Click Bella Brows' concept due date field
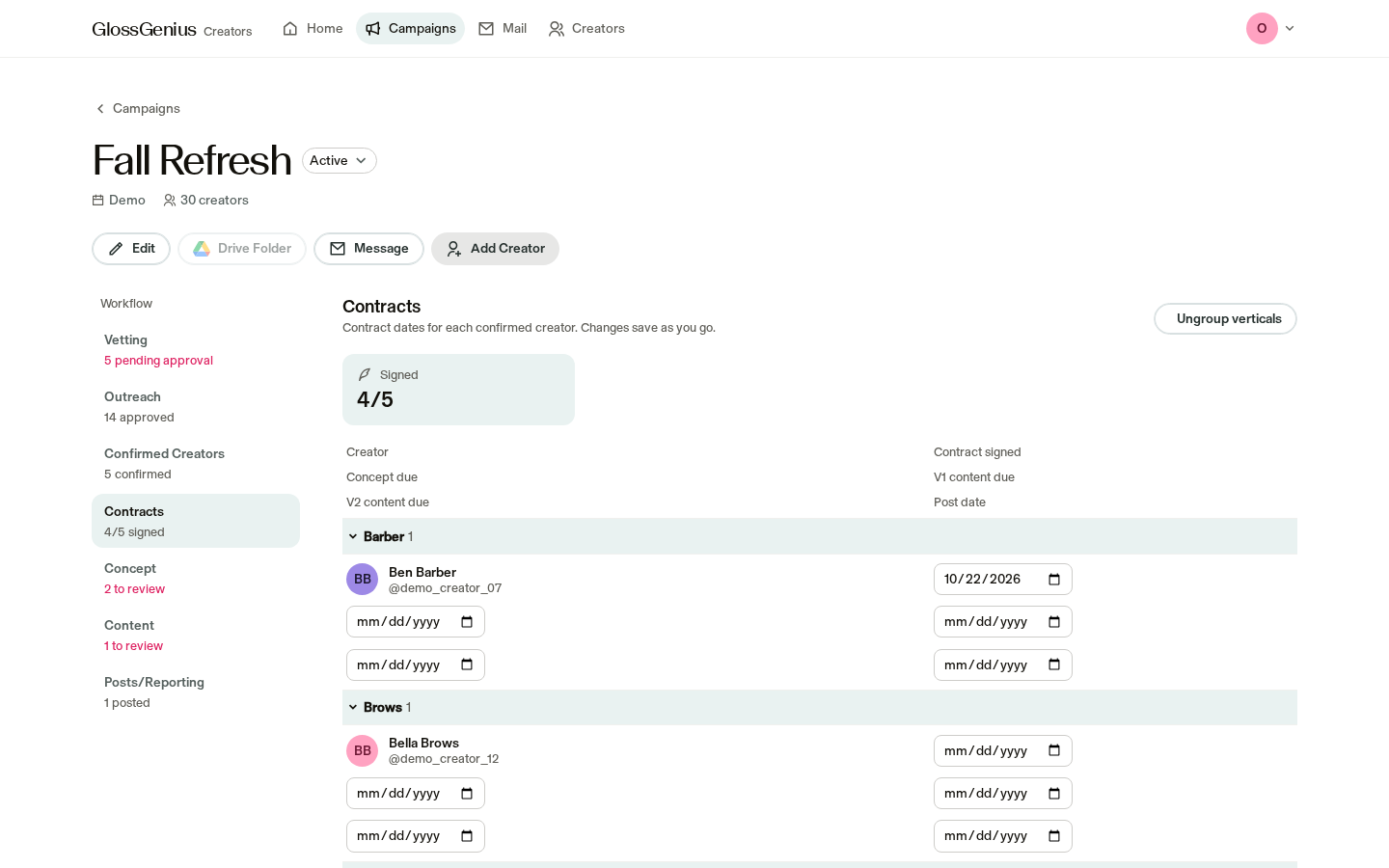 click(x=416, y=794)
